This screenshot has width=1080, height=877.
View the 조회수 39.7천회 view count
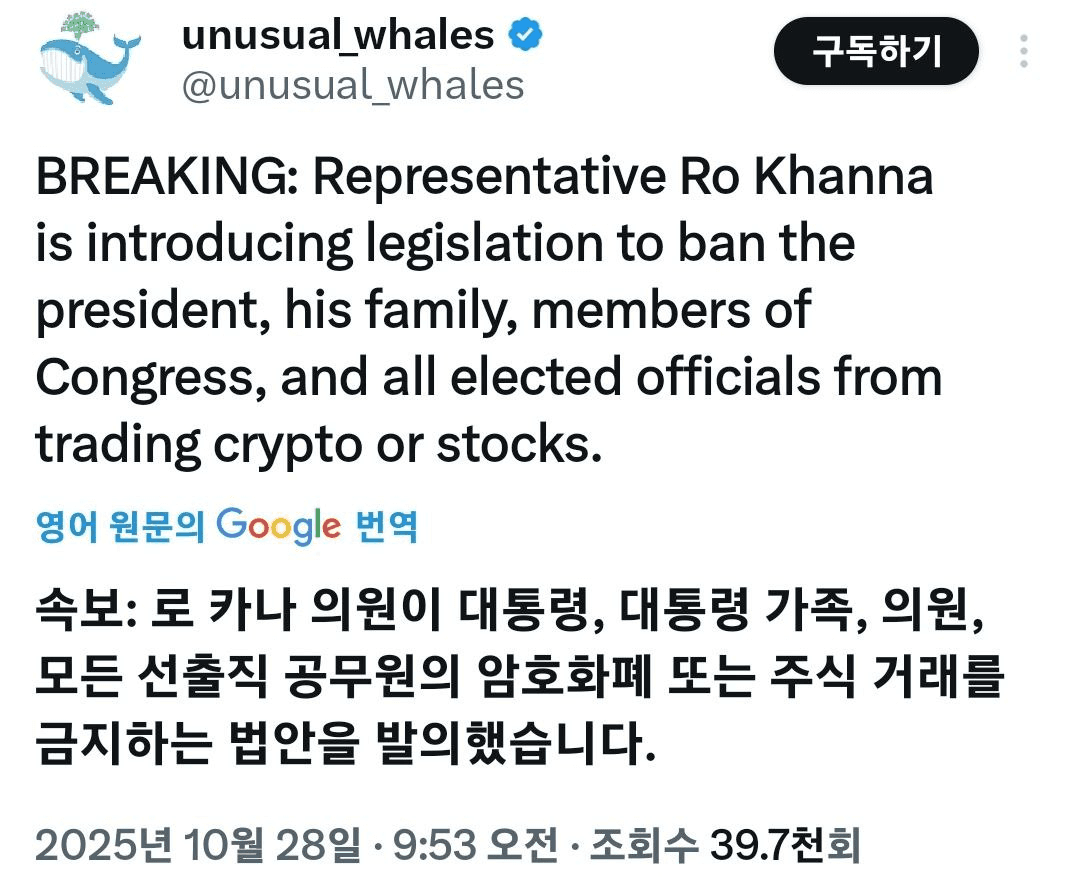pos(724,846)
